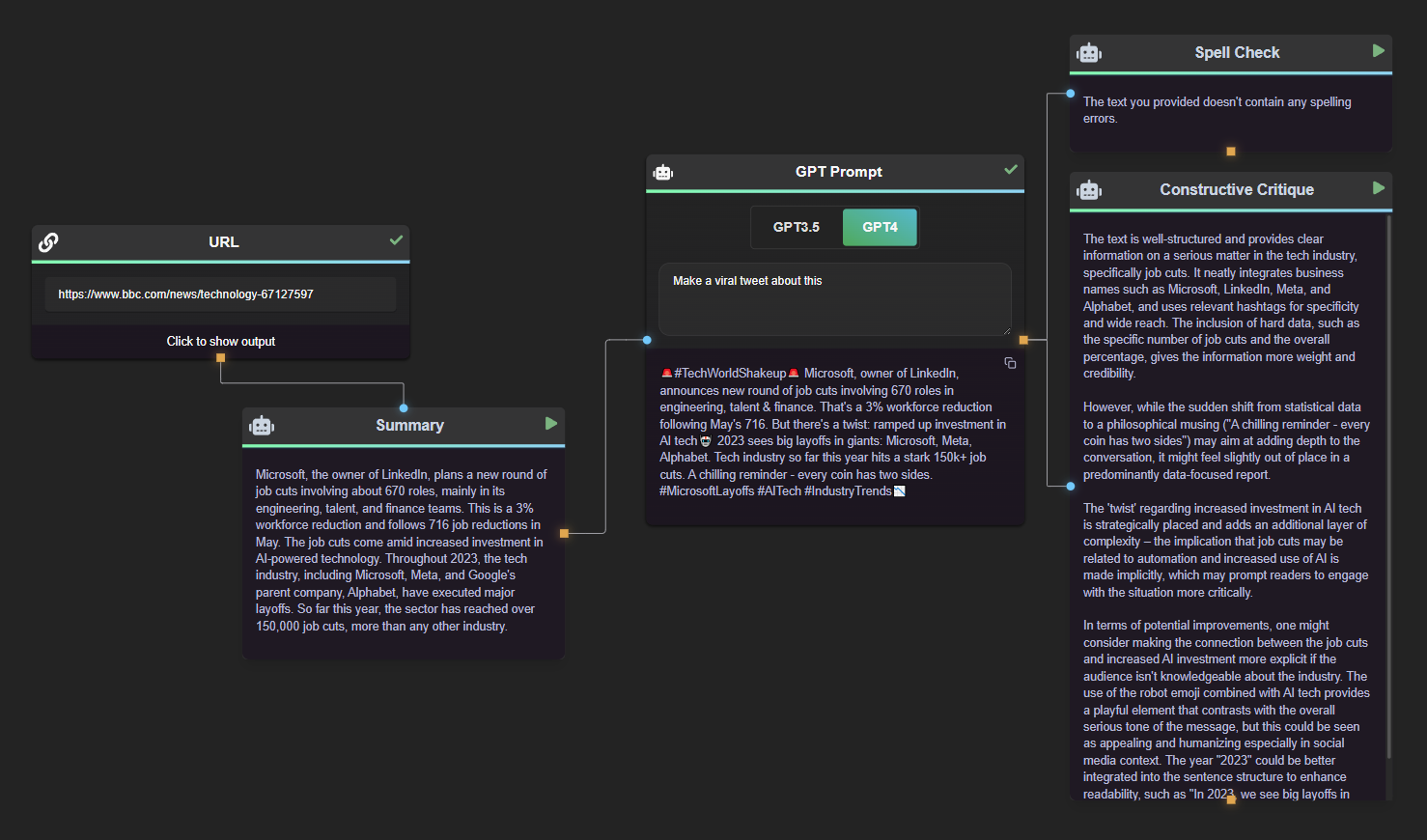Click the GPT Prompt node title
This screenshot has width=1427, height=840.
(839, 172)
